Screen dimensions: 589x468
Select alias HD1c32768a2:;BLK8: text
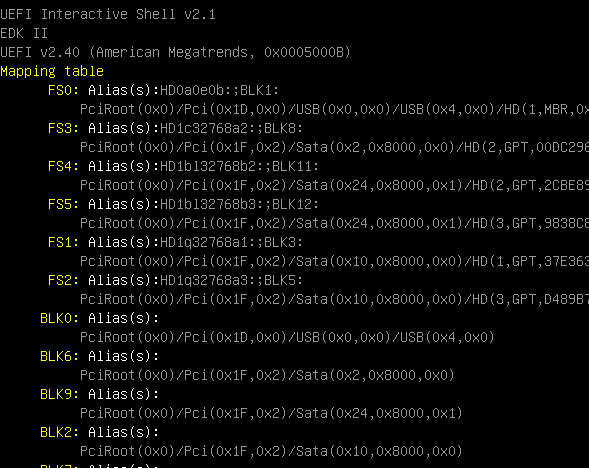pos(231,128)
